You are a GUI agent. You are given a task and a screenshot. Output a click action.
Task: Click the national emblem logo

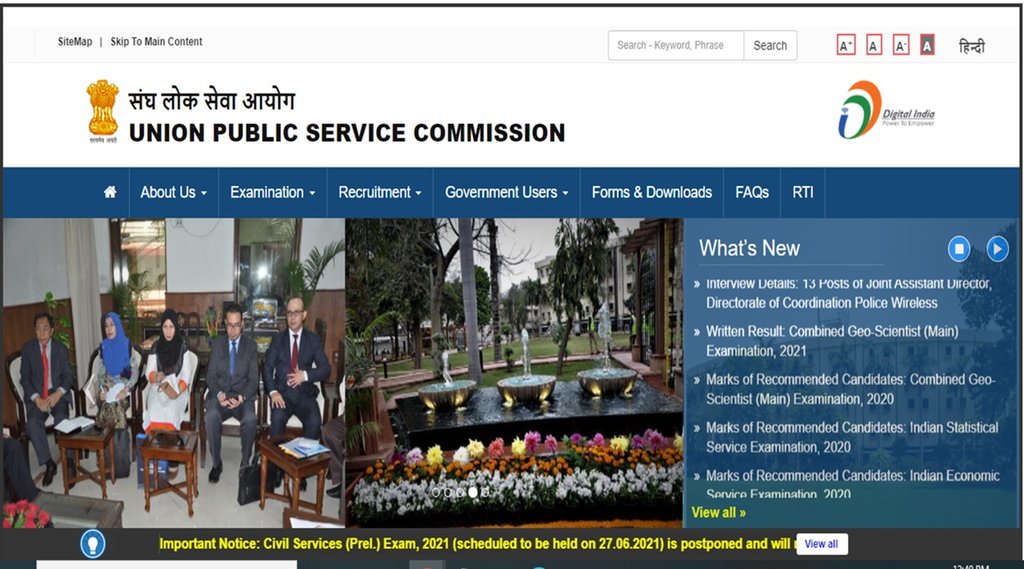coord(103,111)
